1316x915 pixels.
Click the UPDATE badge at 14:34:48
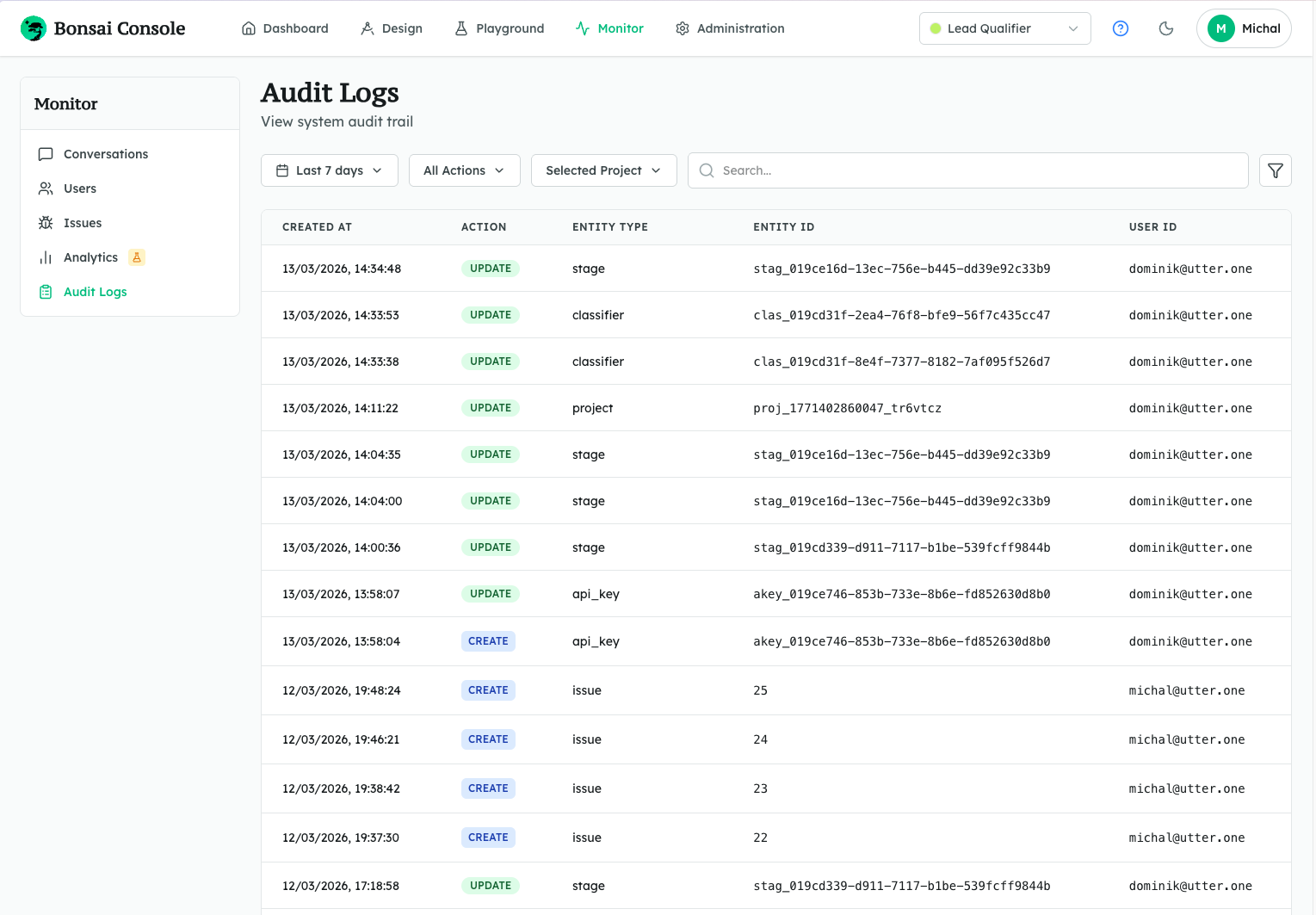click(x=491, y=269)
